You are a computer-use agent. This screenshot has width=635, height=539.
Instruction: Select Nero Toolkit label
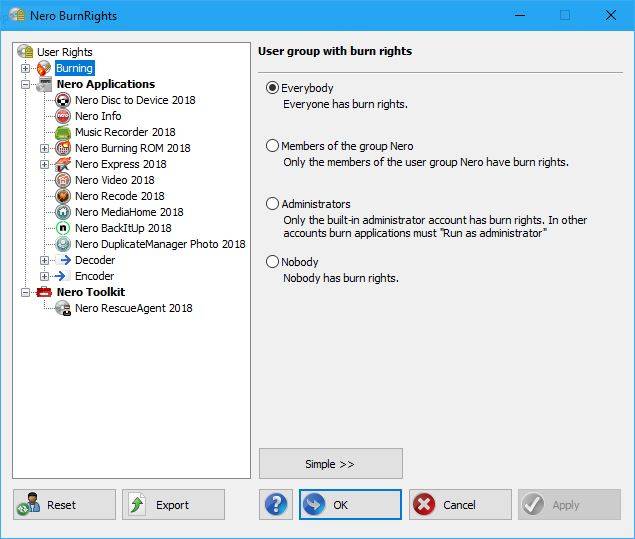point(91,292)
